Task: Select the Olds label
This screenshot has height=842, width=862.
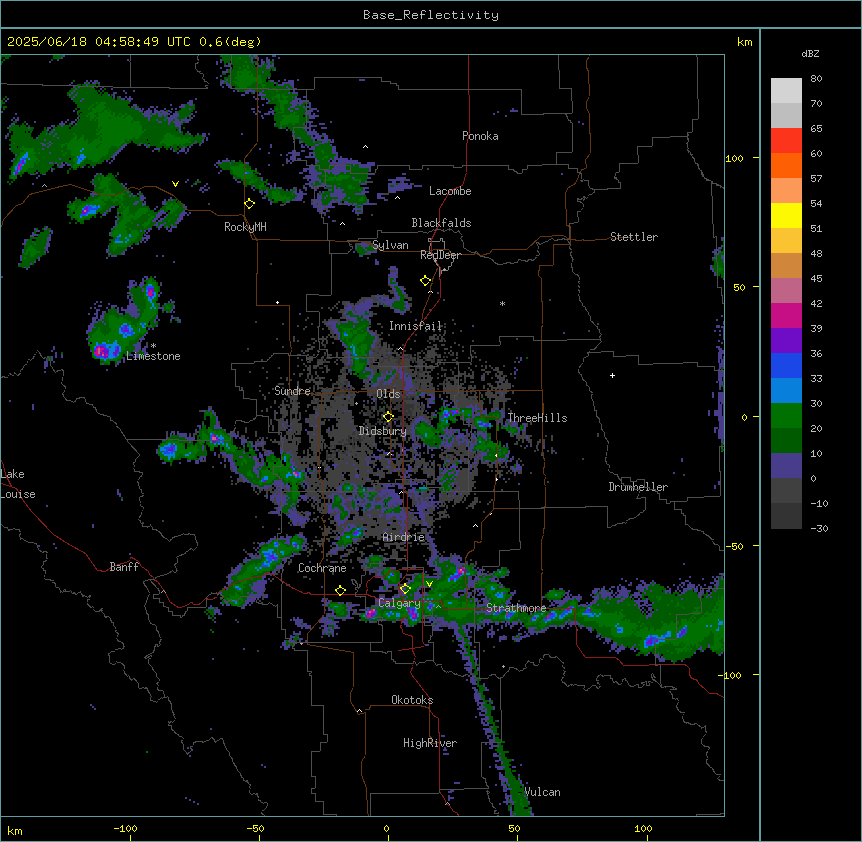Action: click(x=388, y=394)
